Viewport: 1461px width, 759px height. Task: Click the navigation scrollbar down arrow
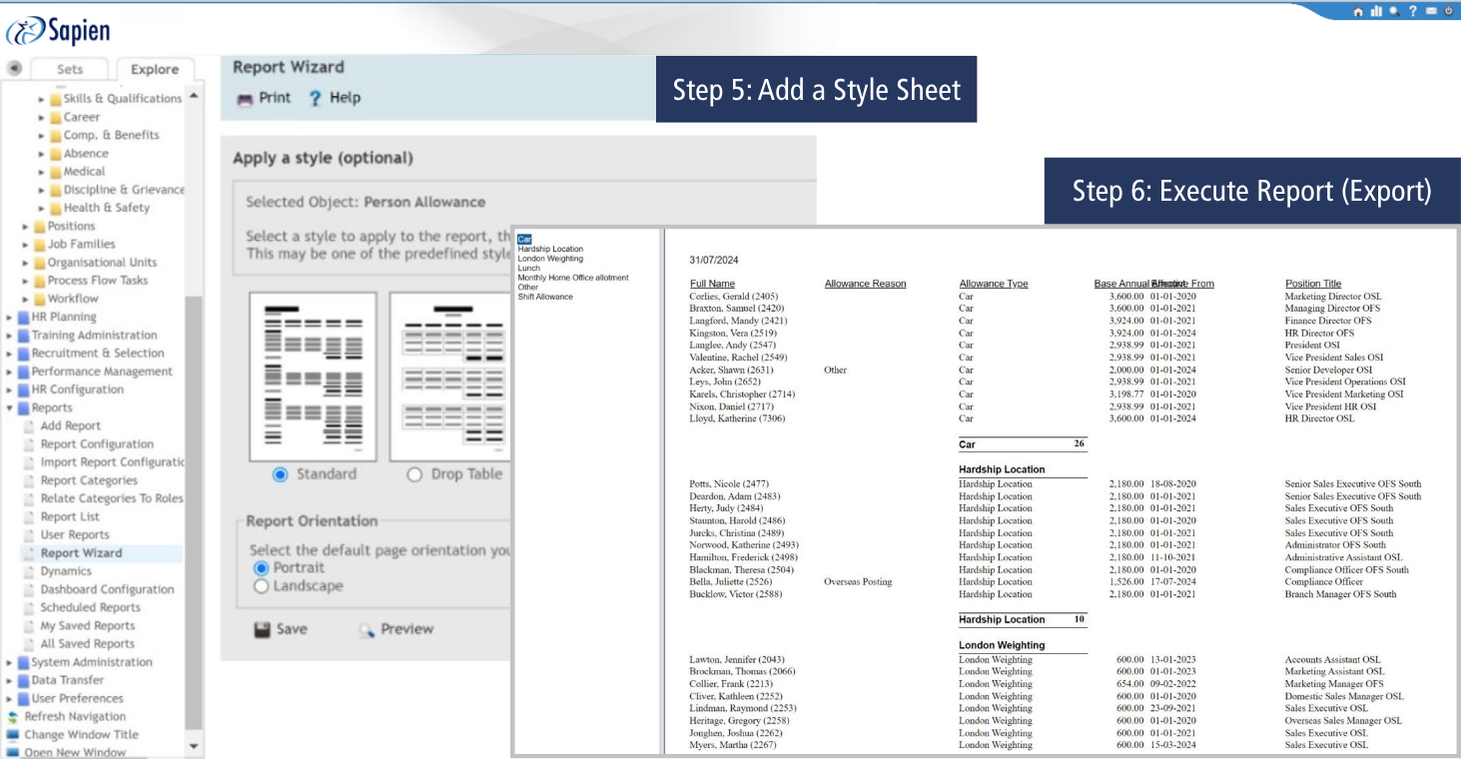coord(193,746)
